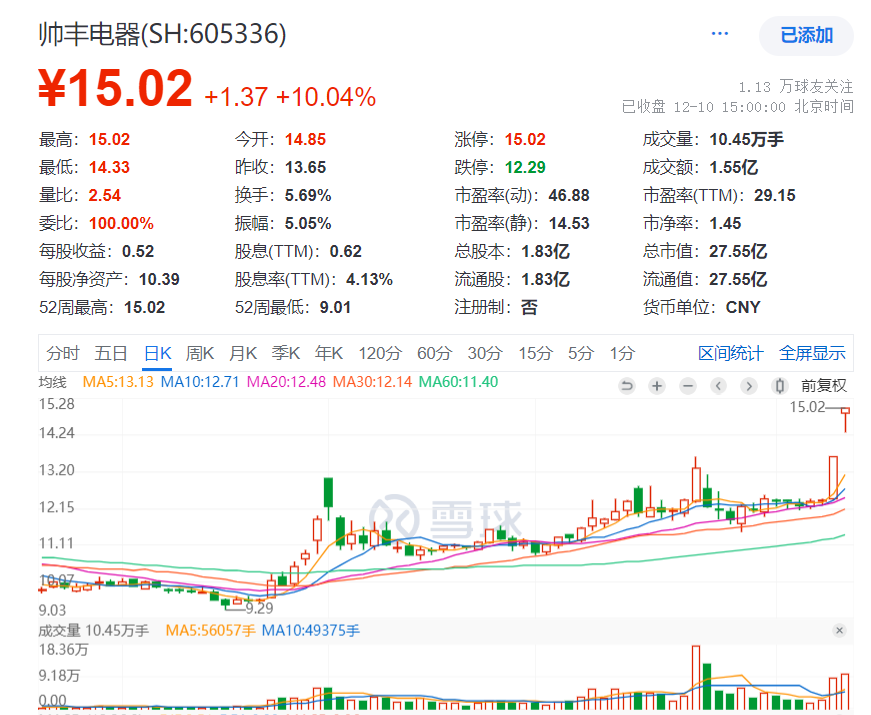Image resolution: width=871 pixels, height=715 pixels.
Task: Click the 已添加 watchlist button
Action: click(806, 36)
